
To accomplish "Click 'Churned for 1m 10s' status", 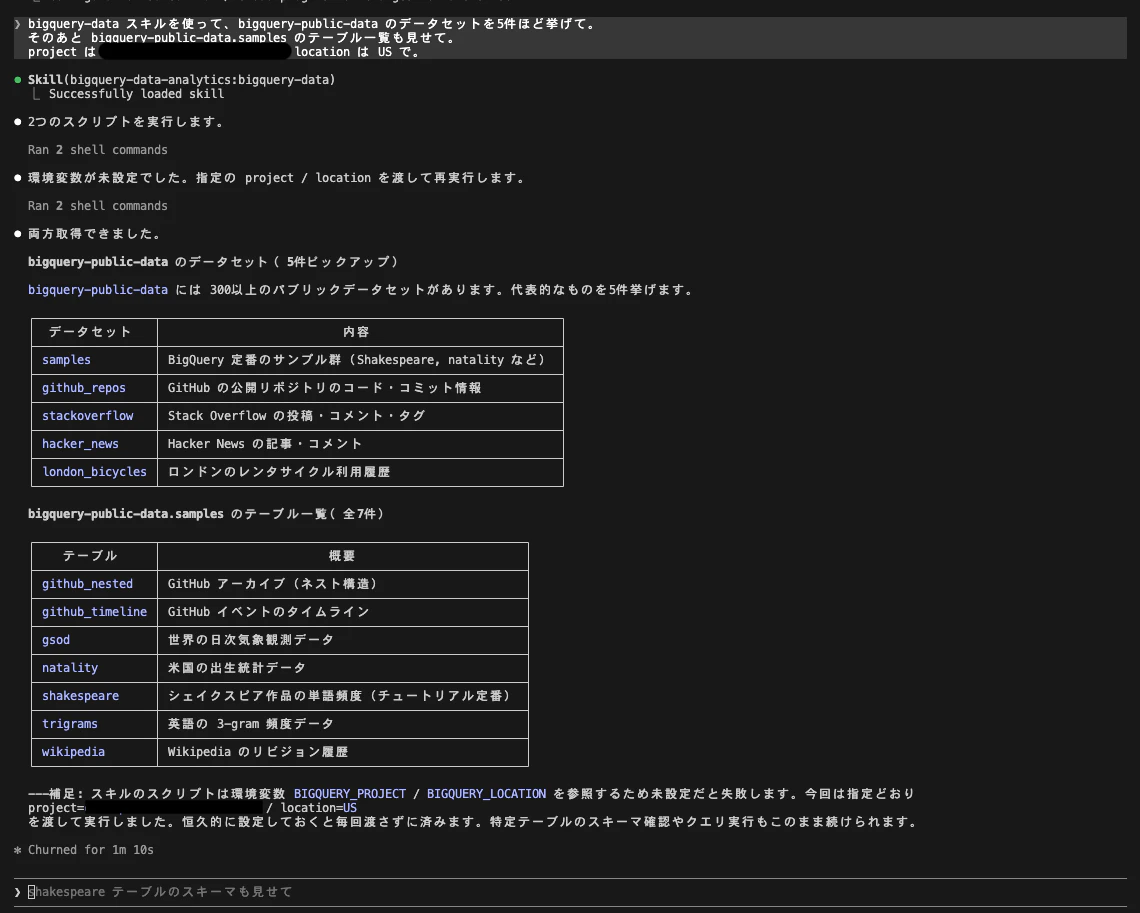I will [91, 850].
